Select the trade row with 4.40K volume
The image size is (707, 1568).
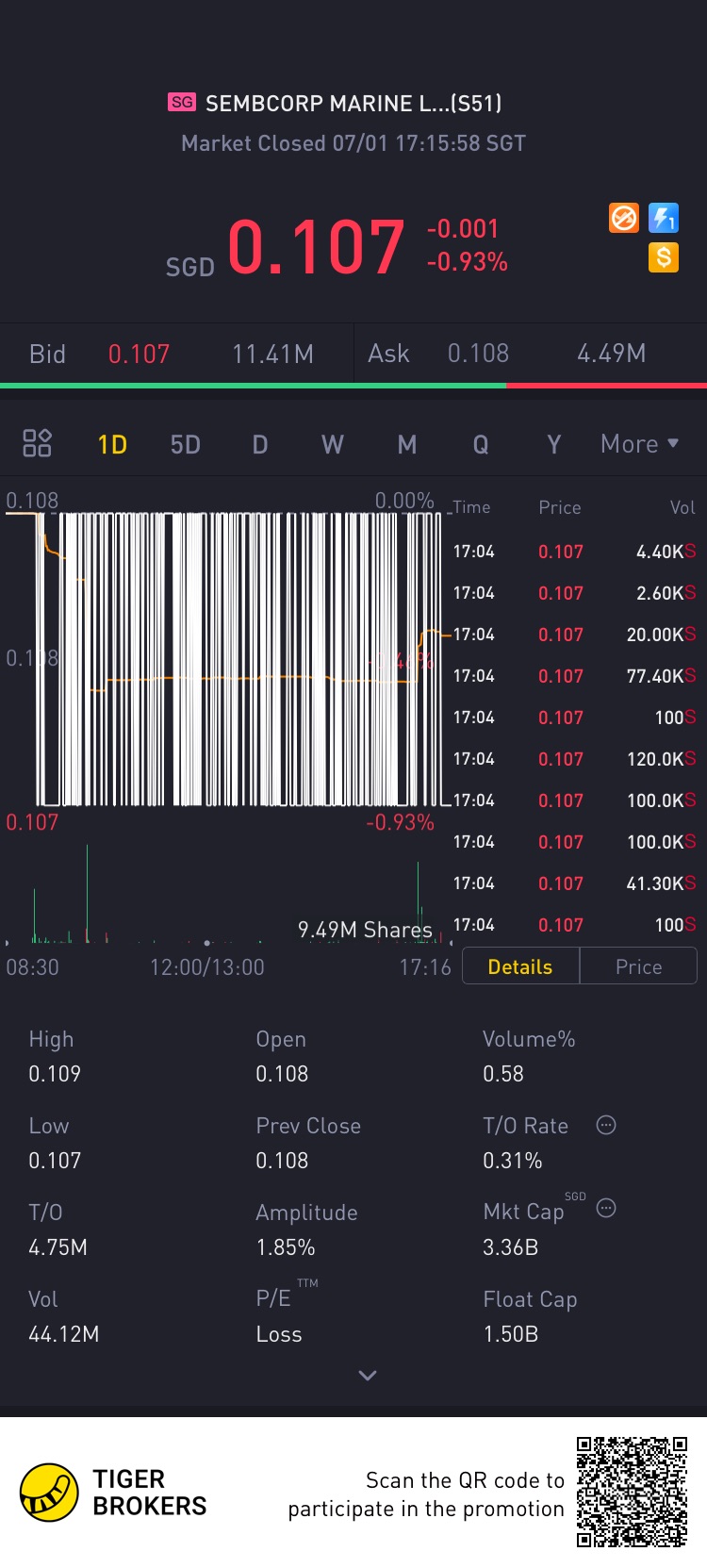pos(574,552)
